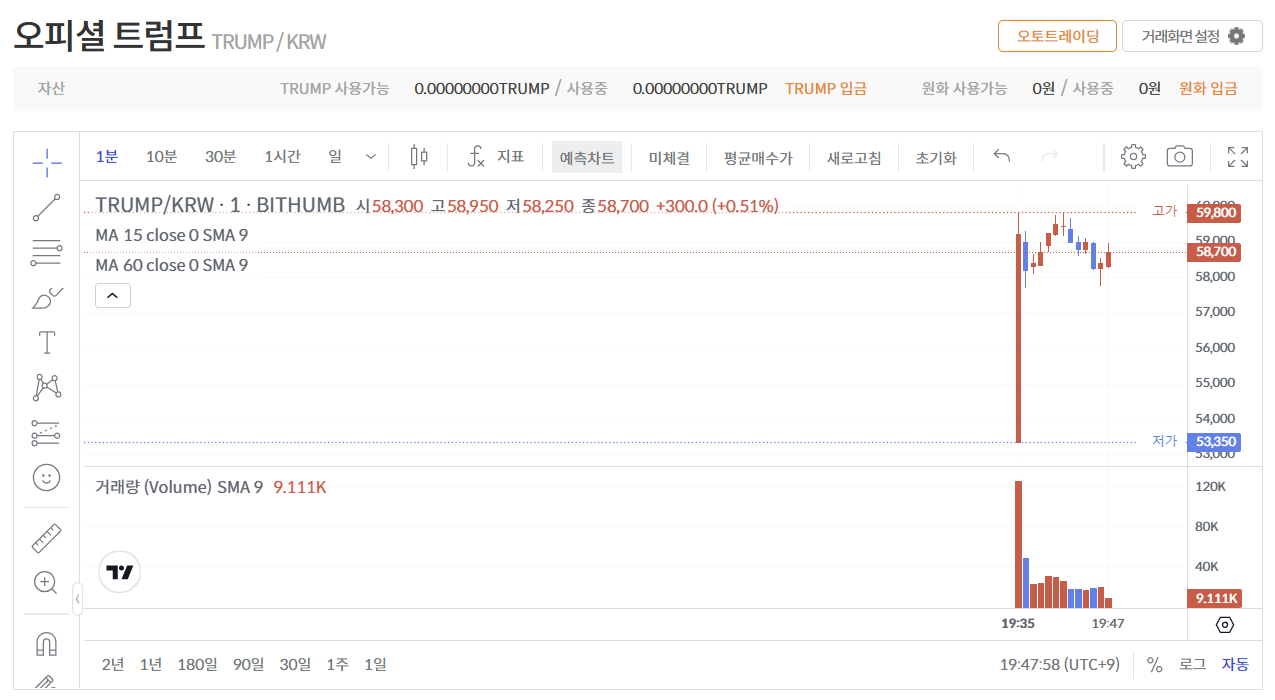
Task: Open 오토트레이딩 auto trading
Action: coord(1057,36)
